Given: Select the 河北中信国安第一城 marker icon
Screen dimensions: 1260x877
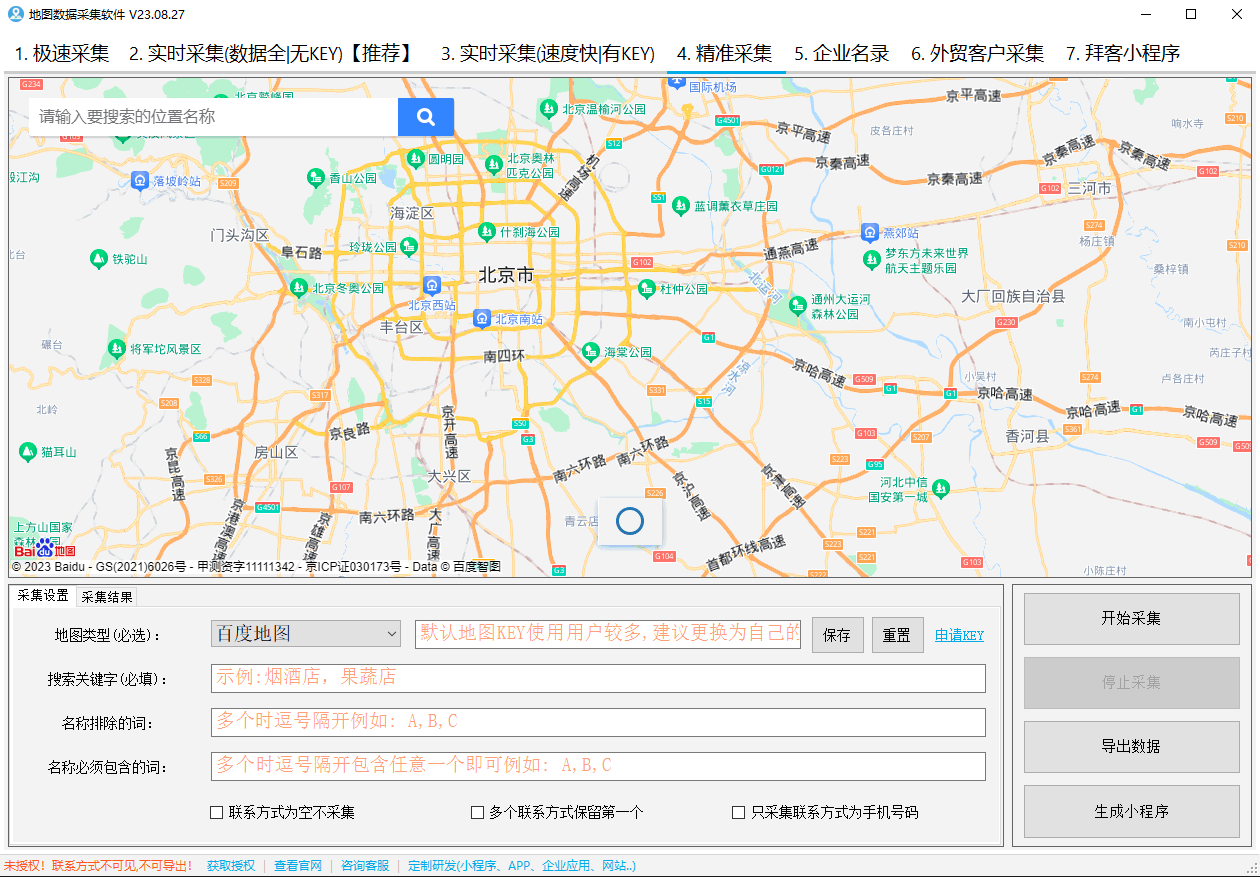Looking at the screenshot, I should [940, 488].
